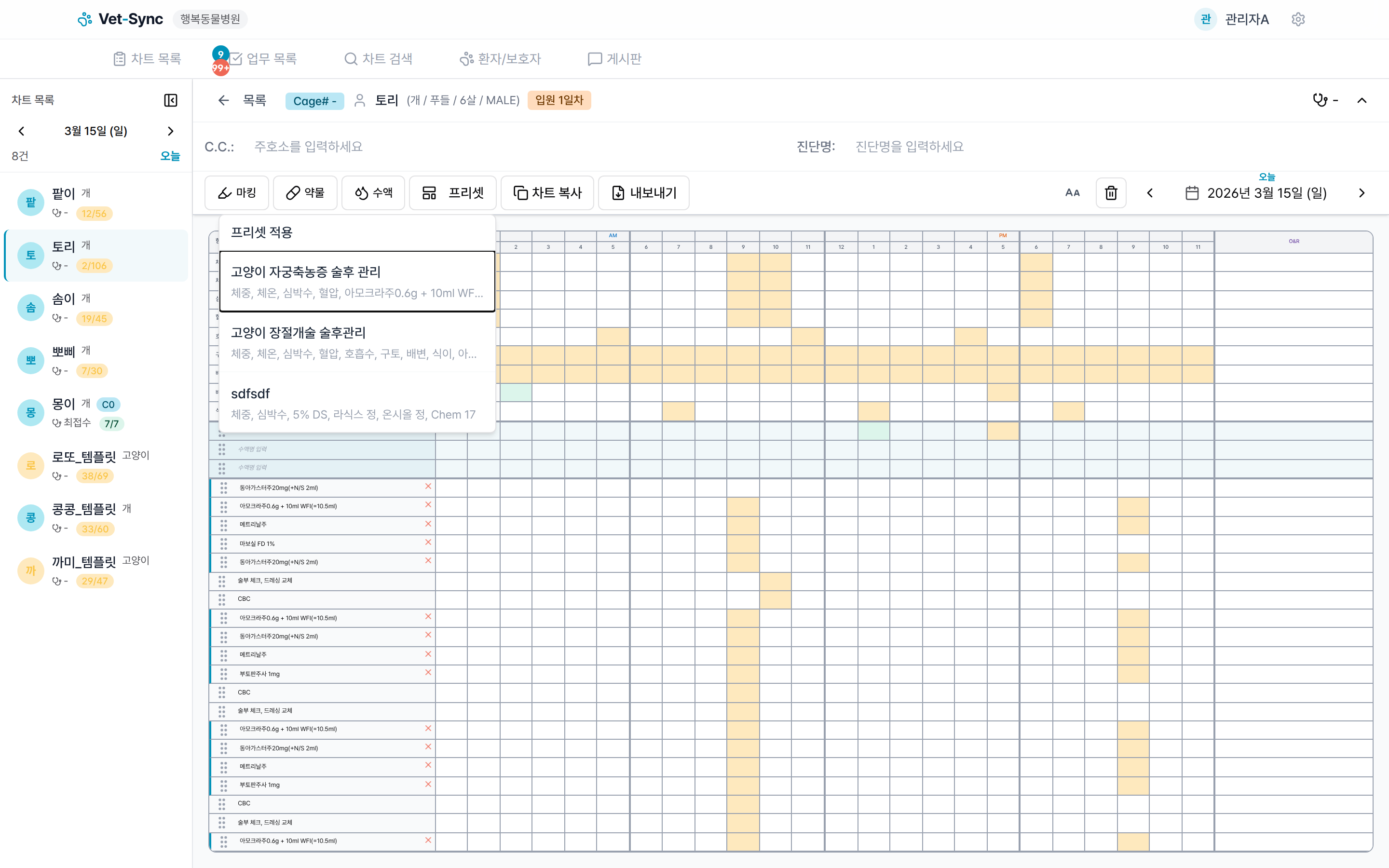Remove 메트리날주 row with red X
1389x868 pixels.
tap(428, 524)
